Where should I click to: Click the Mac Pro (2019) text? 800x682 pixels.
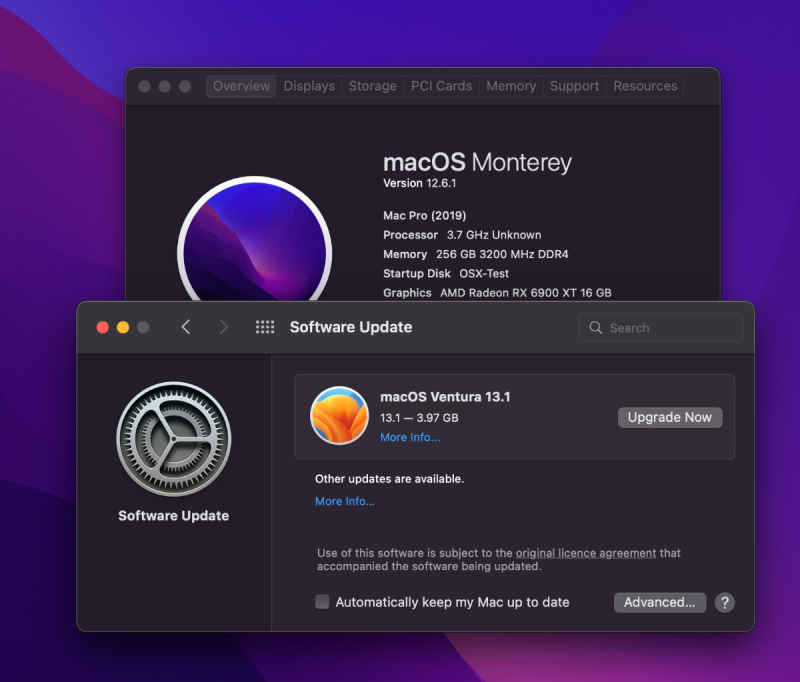click(x=424, y=215)
